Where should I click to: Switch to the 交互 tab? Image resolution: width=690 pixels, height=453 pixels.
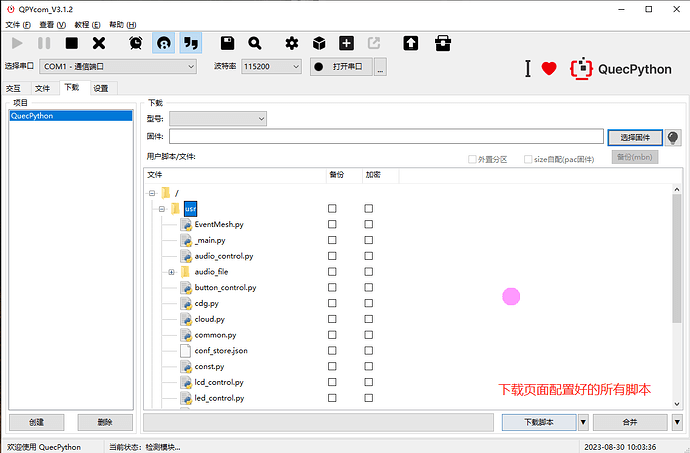pyautogui.click(x=14, y=88)
